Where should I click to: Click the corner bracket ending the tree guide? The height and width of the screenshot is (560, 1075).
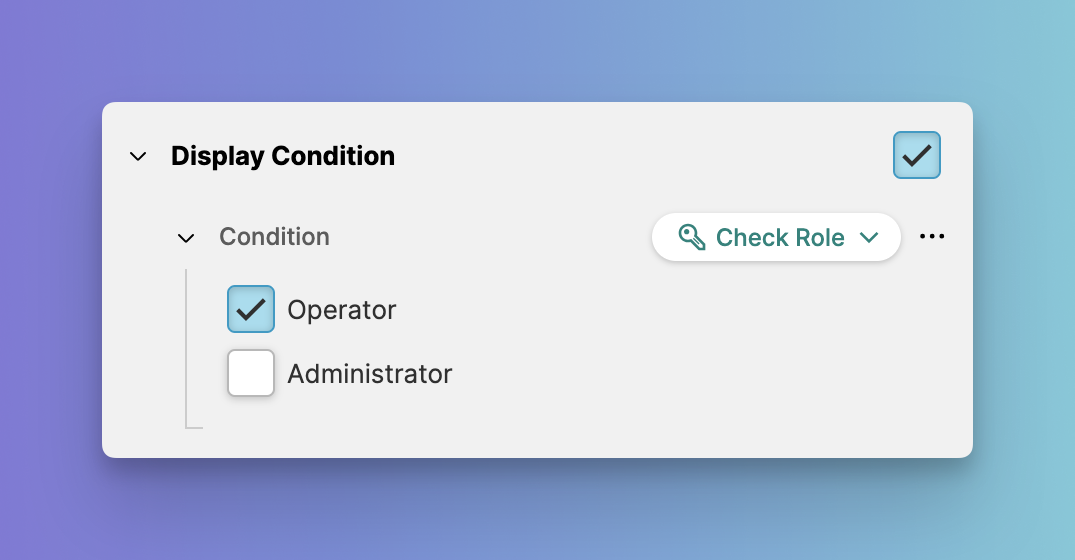(192, 427)
